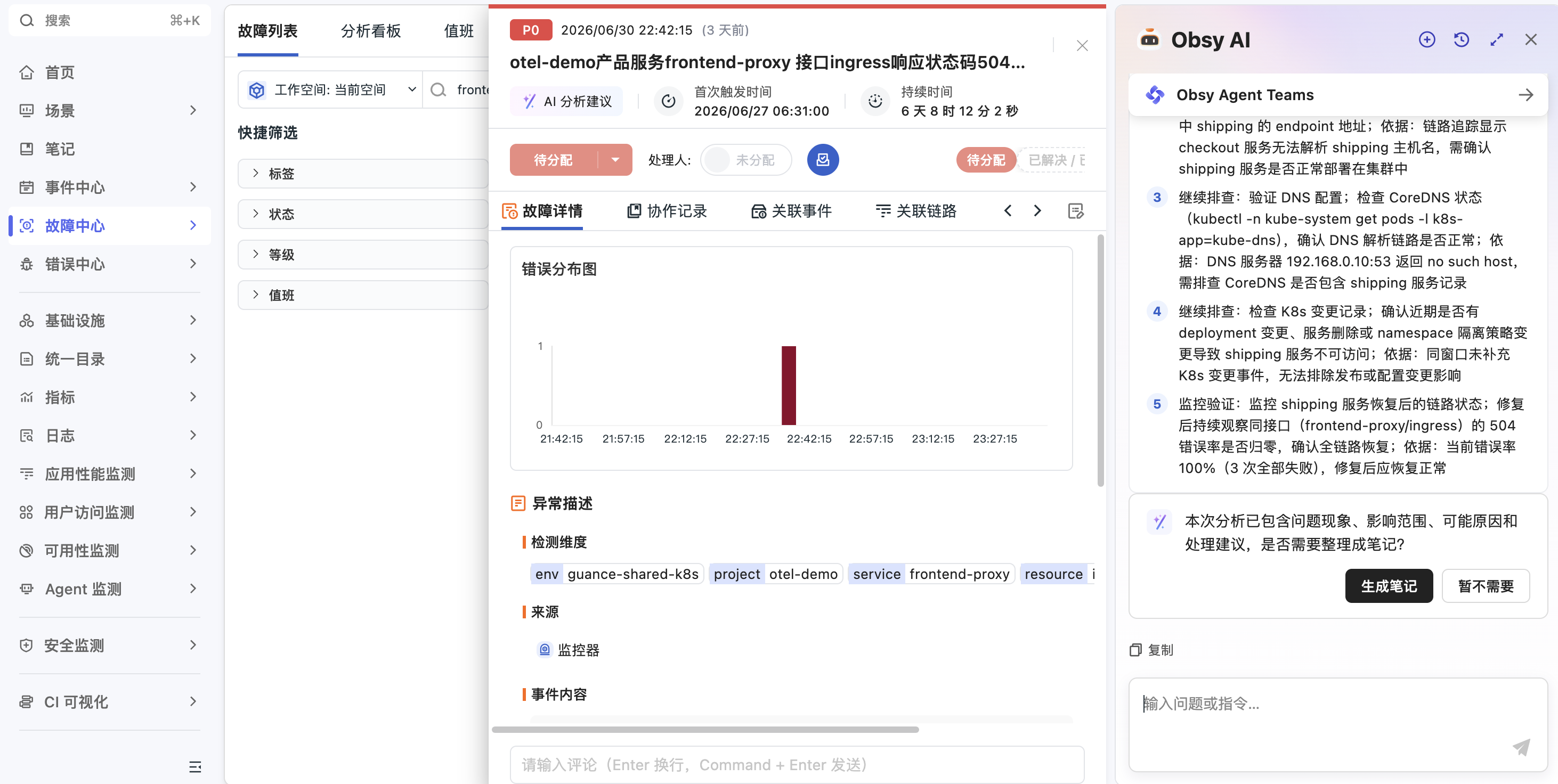Switch to the 故障列表 tab
The image size is (1558, 784).
point(267,31)
